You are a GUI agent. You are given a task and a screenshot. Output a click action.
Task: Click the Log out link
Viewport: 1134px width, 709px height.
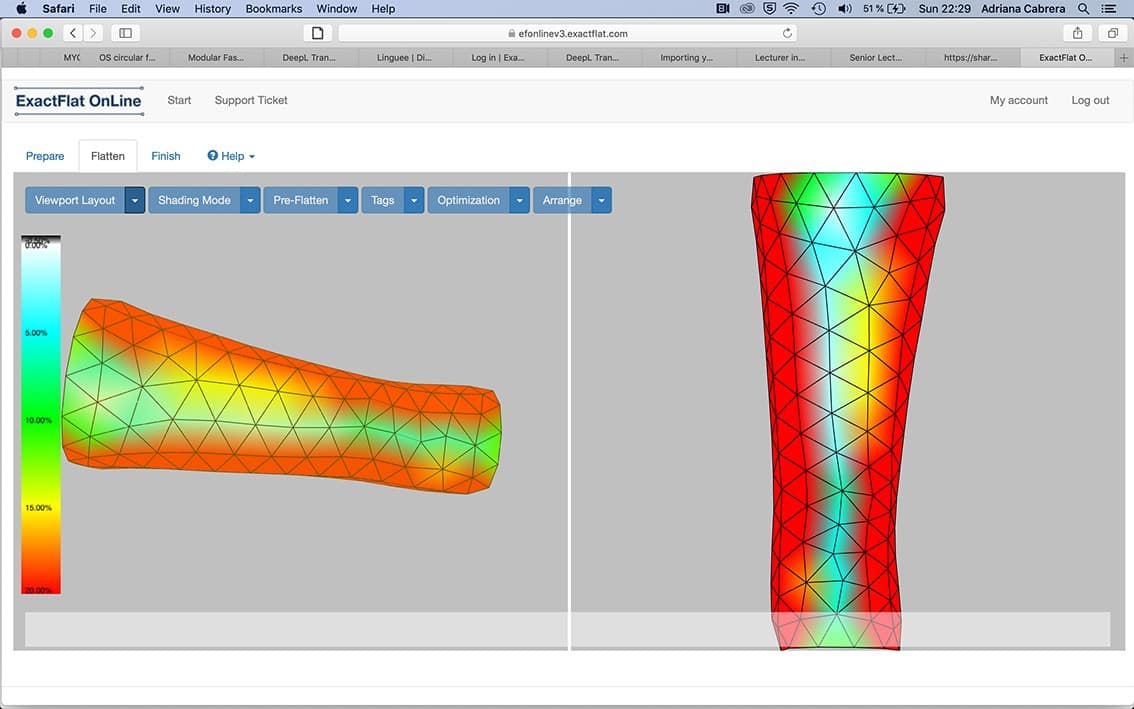tap(1090, 100)
